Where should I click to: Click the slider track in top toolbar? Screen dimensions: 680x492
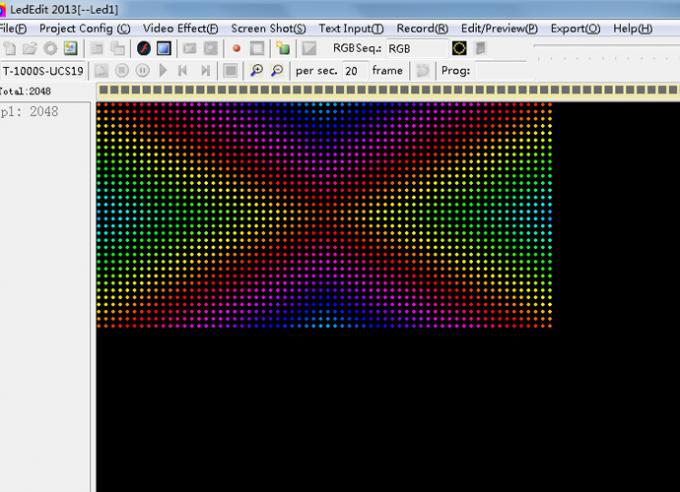pyautogui.click(x=605, y=47)
